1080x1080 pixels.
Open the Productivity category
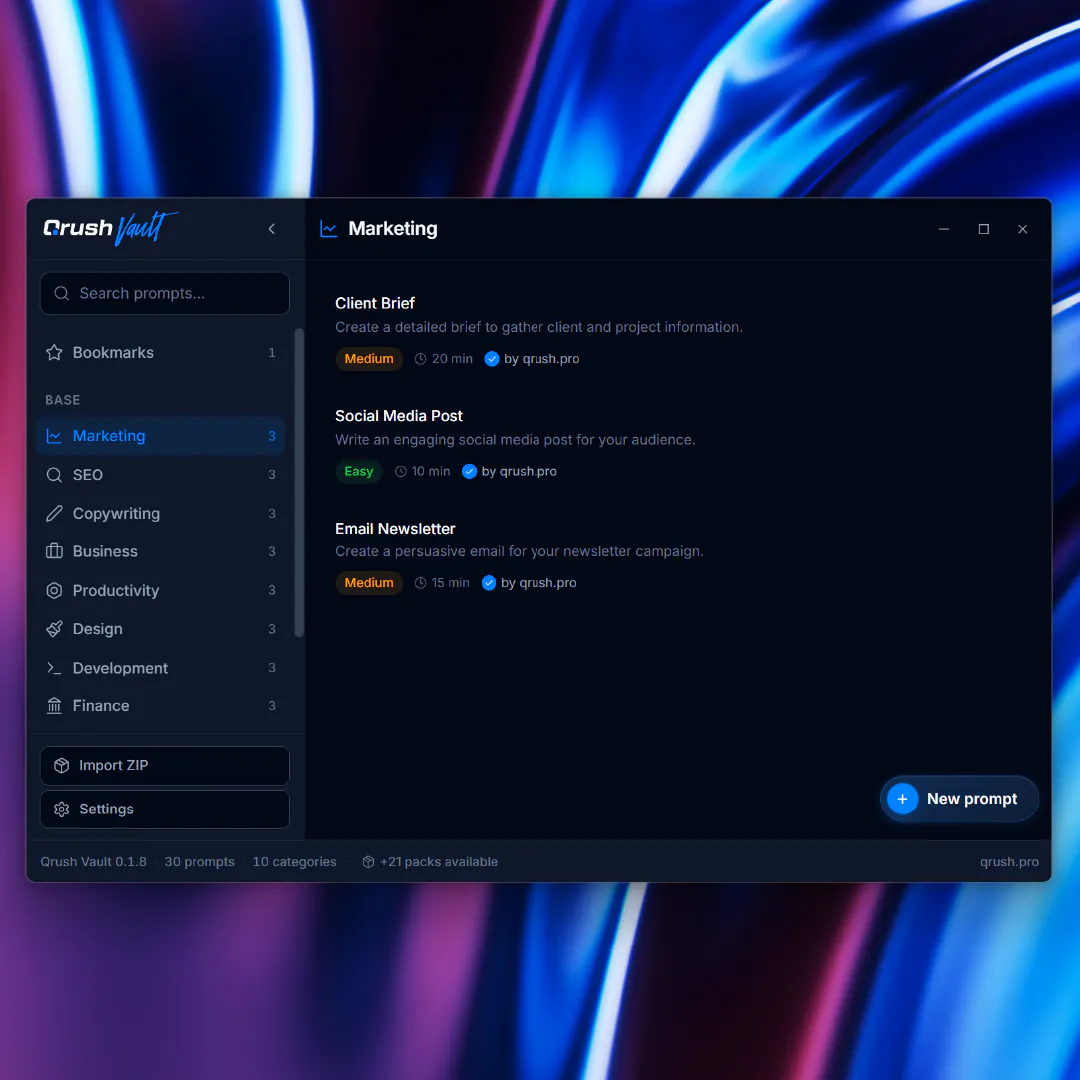[160, 590]
